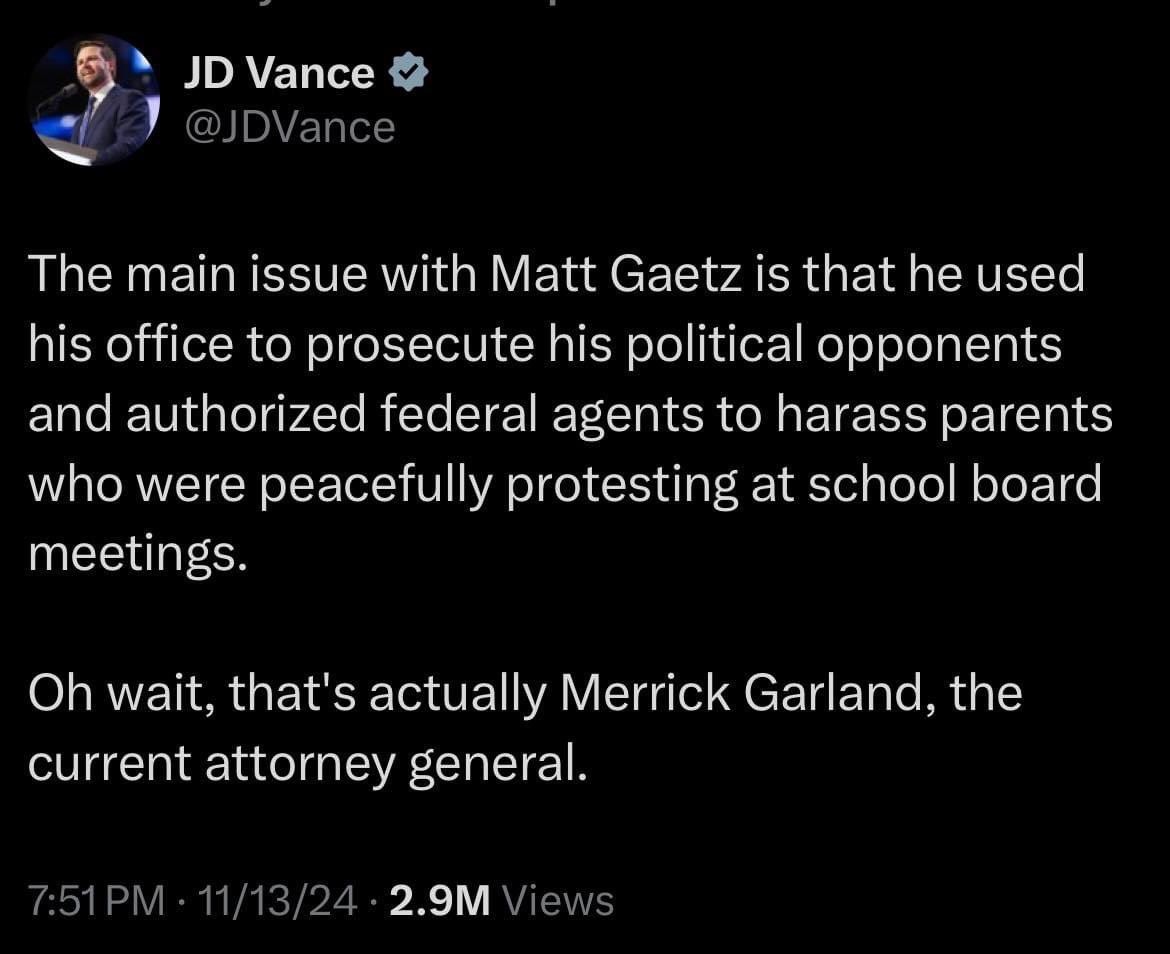Click the blue verified badge icon
1170x954 pixels.
pyautogui.click(x=408, y=72)
